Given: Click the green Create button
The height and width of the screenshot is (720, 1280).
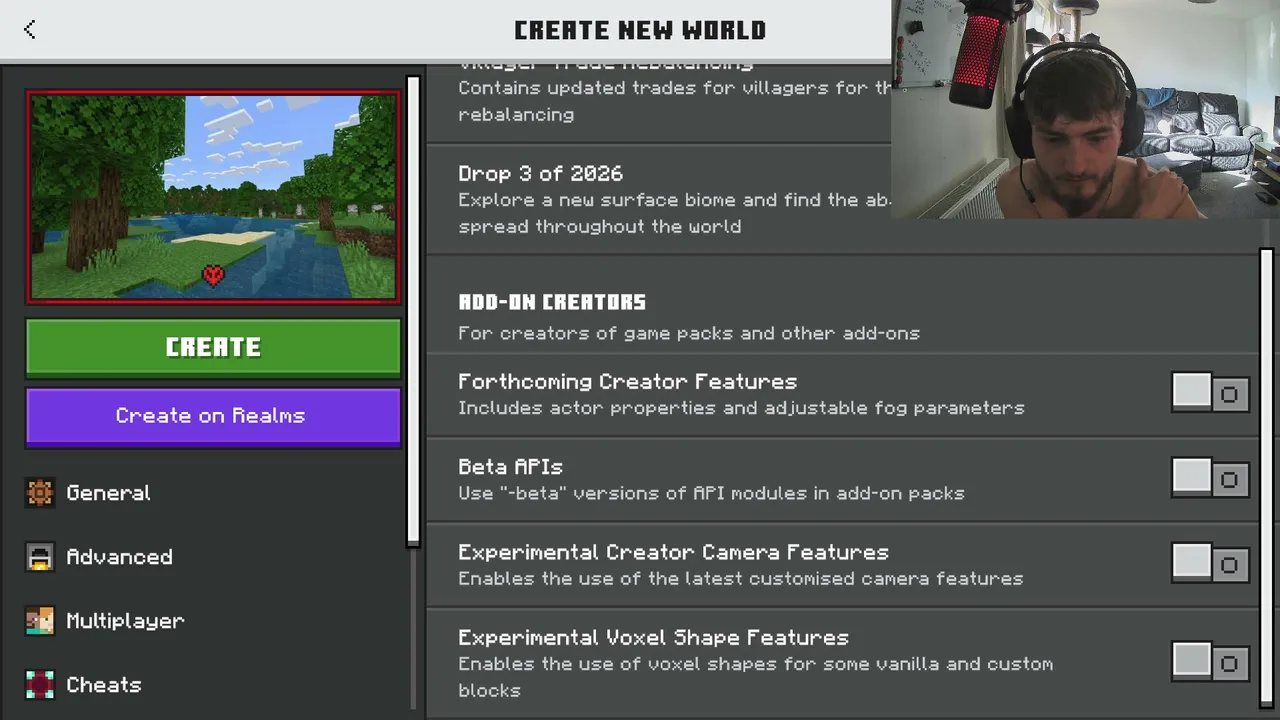Looking at the screenshot, I should click(x=213, y=348).
